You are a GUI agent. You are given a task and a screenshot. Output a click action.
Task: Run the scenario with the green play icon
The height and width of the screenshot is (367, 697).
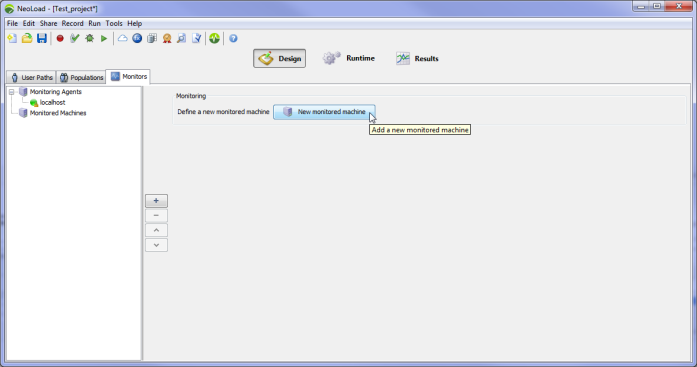click(x=104, y=39)
